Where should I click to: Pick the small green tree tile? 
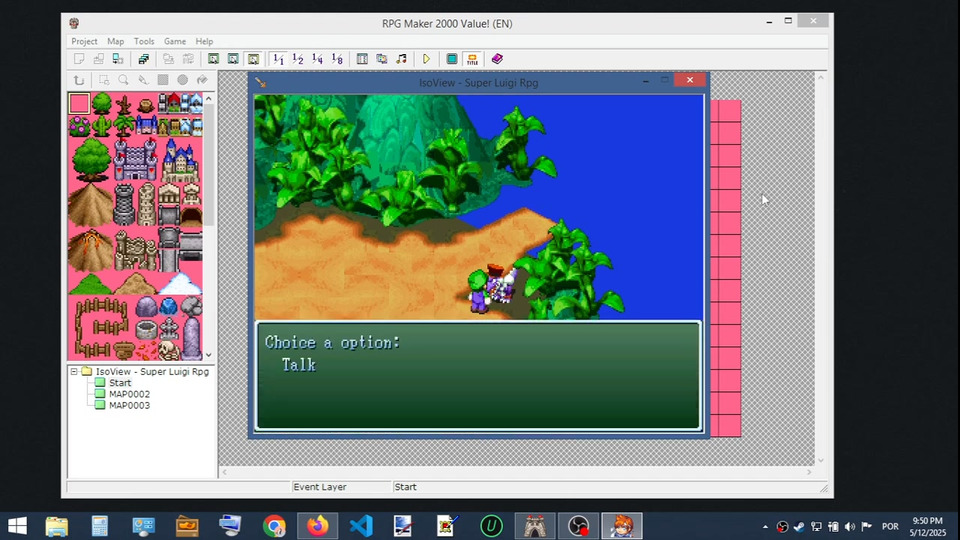click(x=102, y=103)
